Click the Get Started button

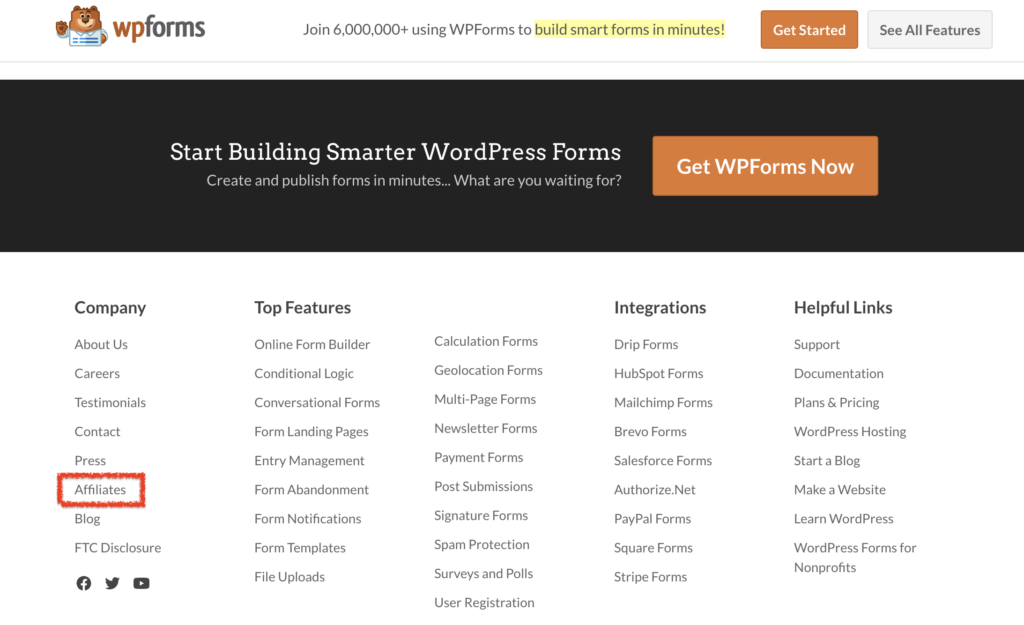(x=808, y=29)
